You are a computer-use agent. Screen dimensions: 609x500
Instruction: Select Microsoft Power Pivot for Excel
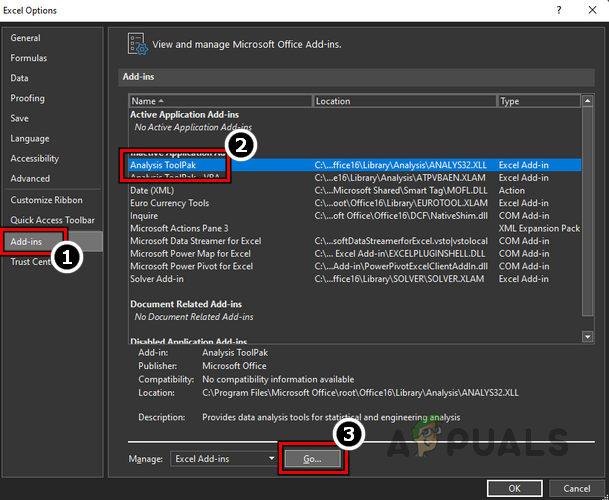tap(355, 266)
